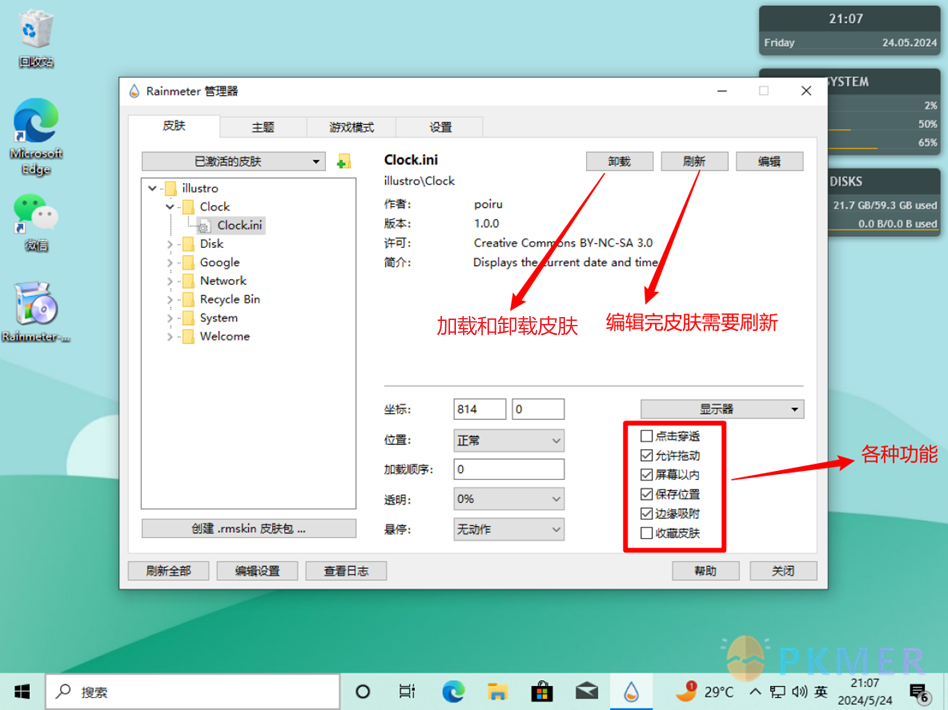Expand the System folder node

170,318
